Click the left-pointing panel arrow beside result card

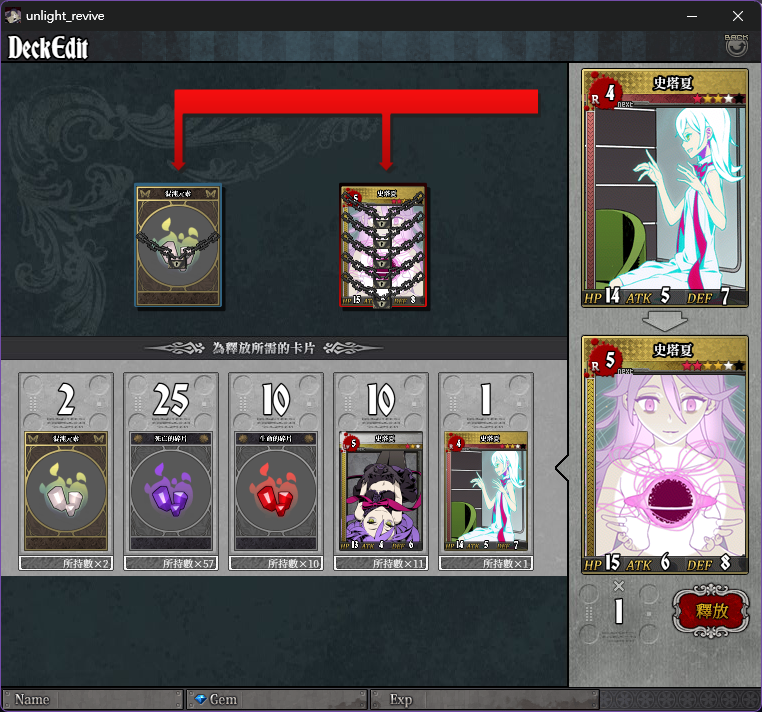562,468
